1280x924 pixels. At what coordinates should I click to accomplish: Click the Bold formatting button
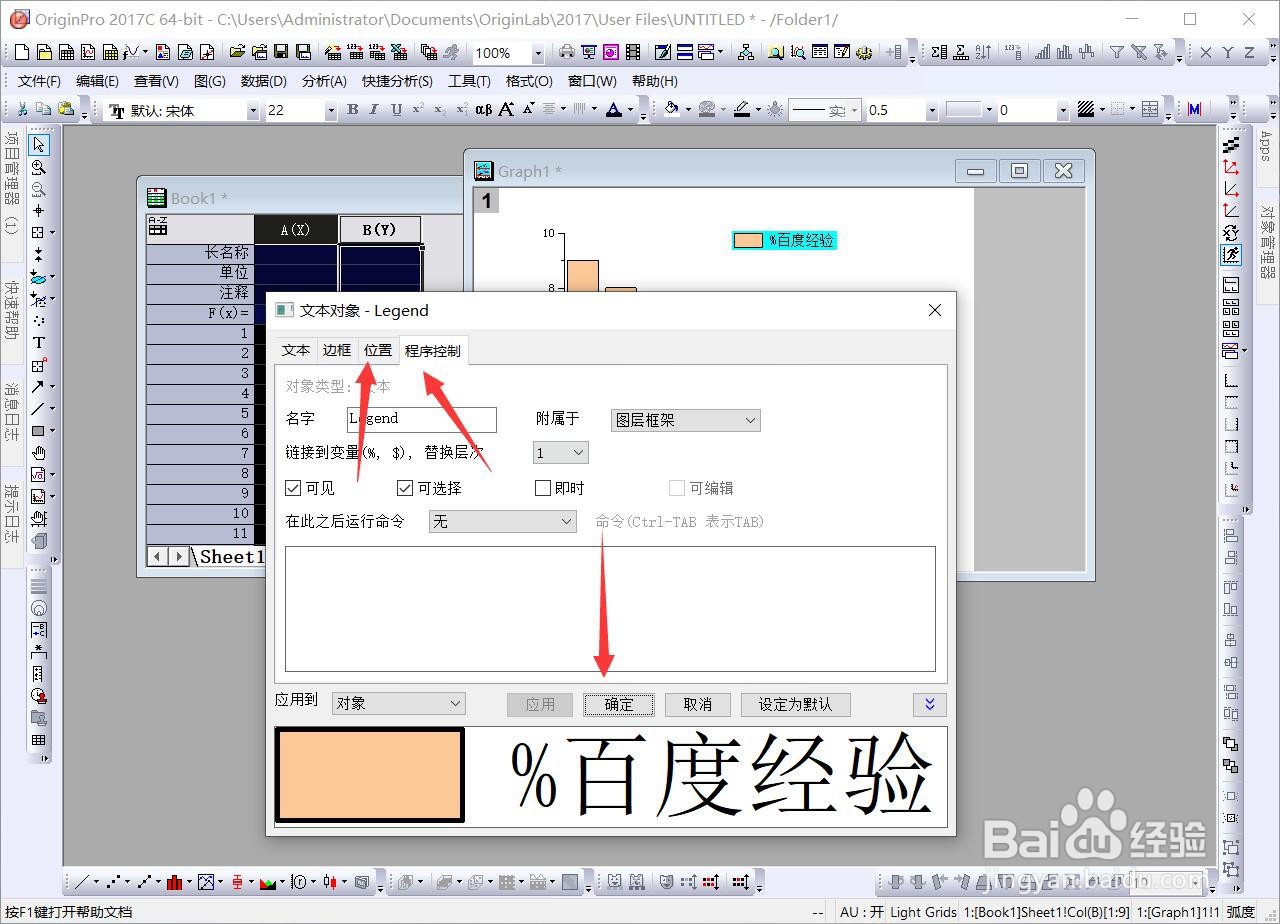[x=352, y=110]
